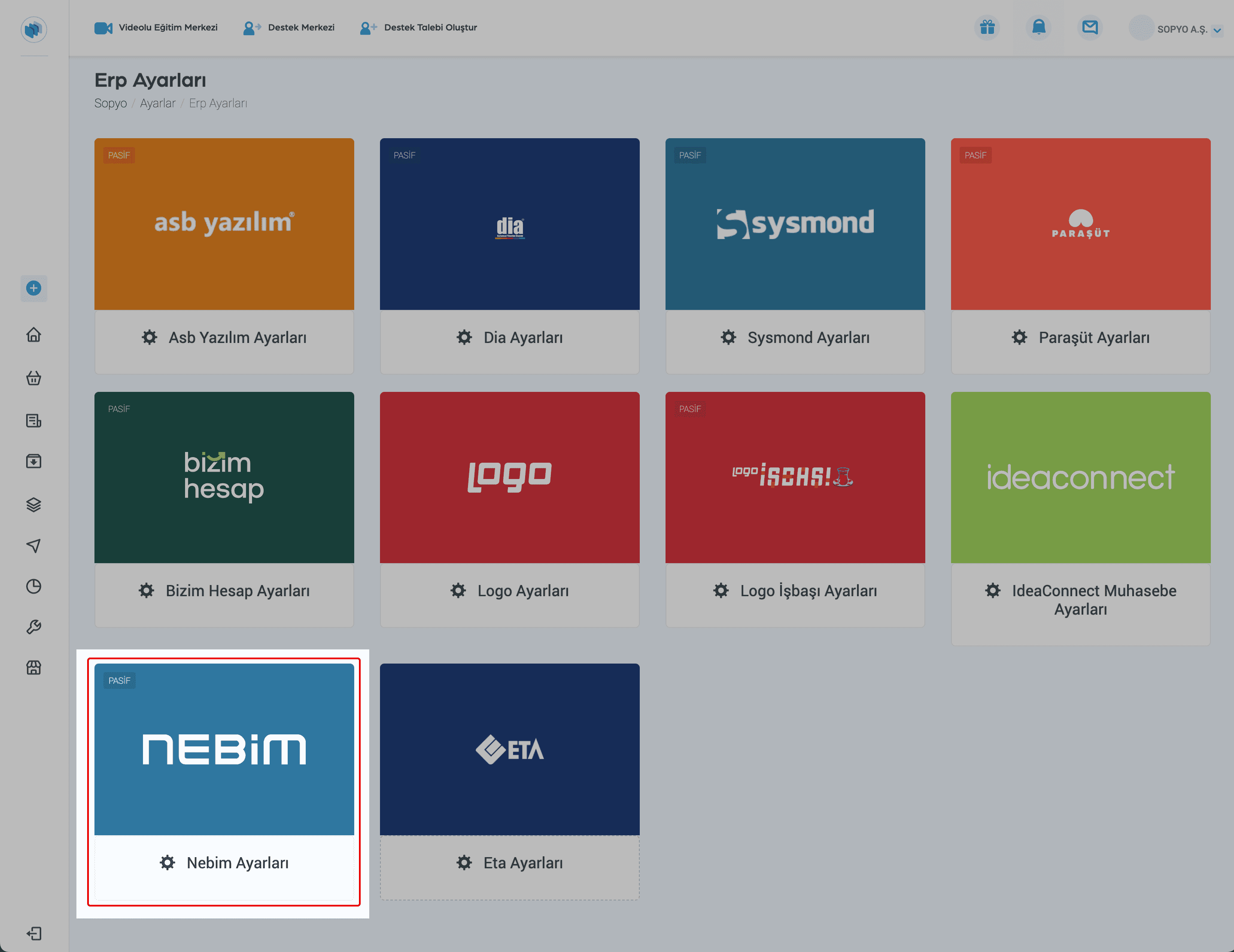Click the Sopyo logo icon

pyautogui.click(x=34, y=29)
